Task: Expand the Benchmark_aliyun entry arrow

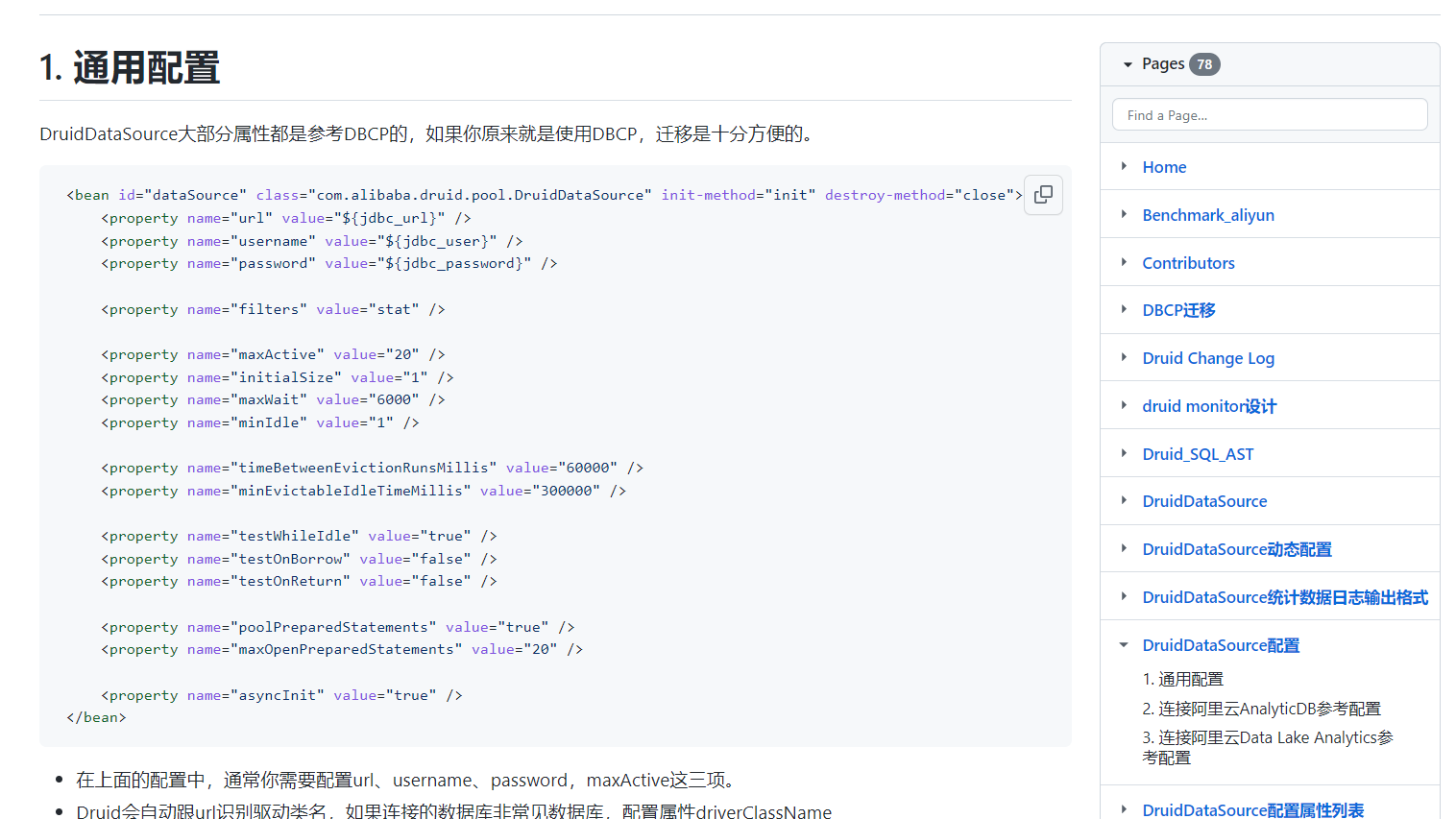Action: 1124,214
